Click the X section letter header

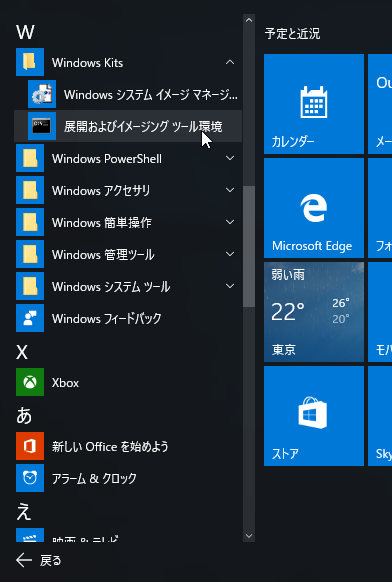[22, 352]
